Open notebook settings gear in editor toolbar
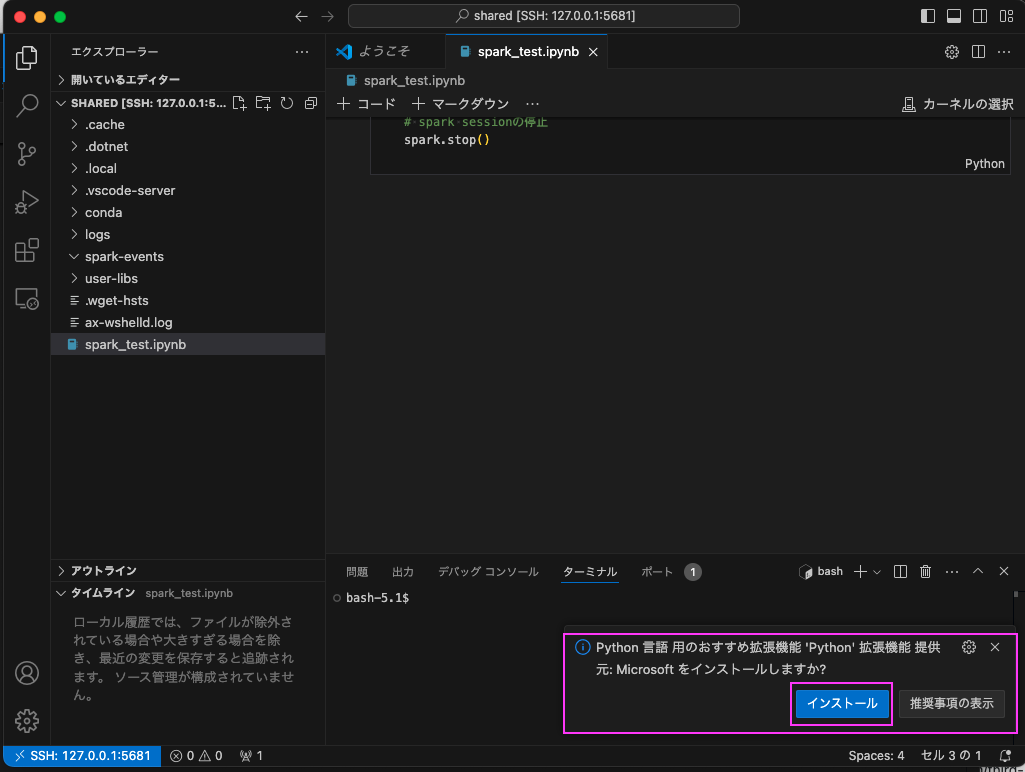This screenshot has height=772, width=1025. click(x=952, y=52)
